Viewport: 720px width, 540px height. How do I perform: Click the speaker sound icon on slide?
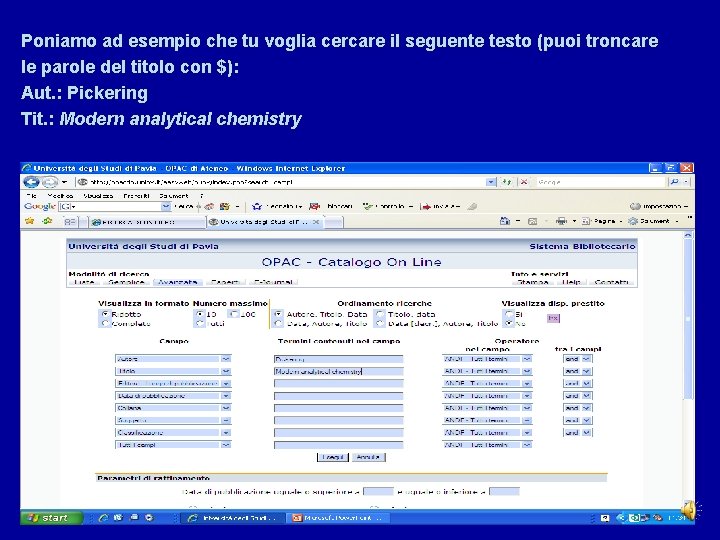coord(690,510)
